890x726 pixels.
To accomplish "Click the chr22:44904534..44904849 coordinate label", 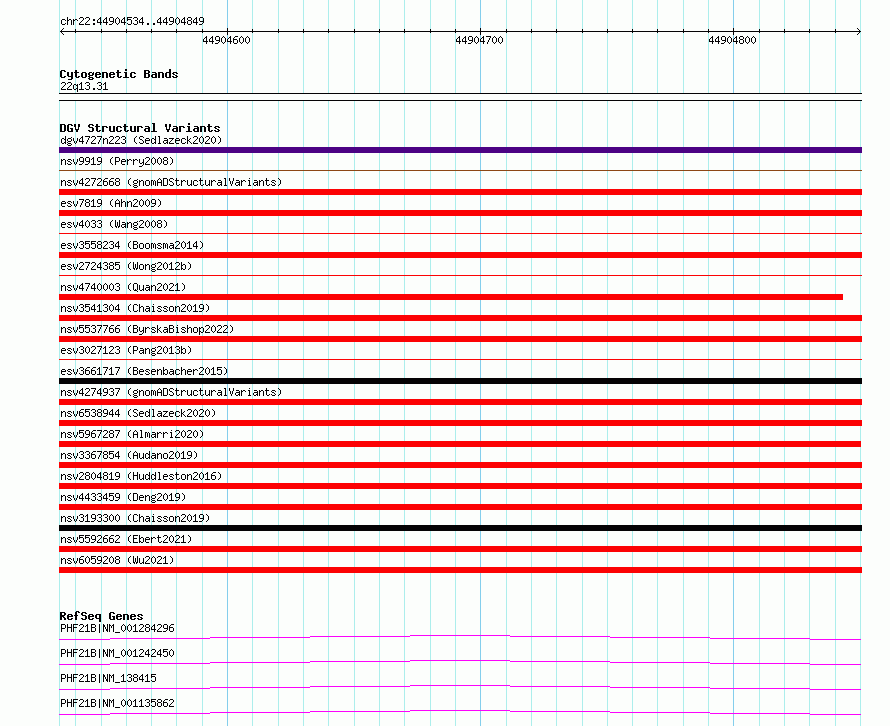I will pyautogui.click(x=132, y=21).
